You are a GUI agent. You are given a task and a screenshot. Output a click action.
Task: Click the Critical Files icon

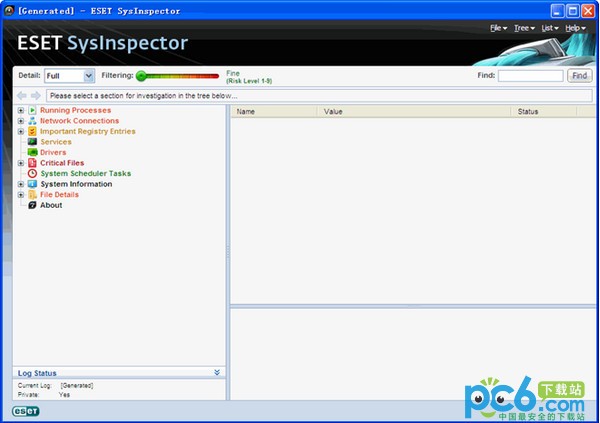[x=32, y=163]
